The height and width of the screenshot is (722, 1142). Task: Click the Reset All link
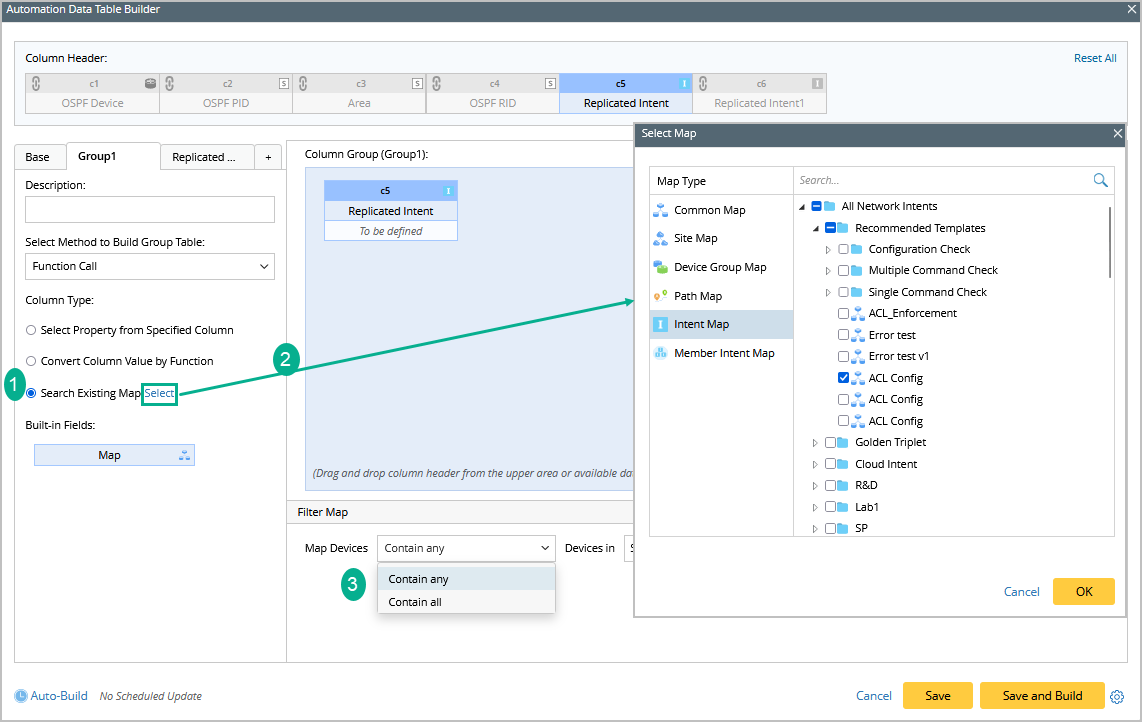[x=1095, y=58]
